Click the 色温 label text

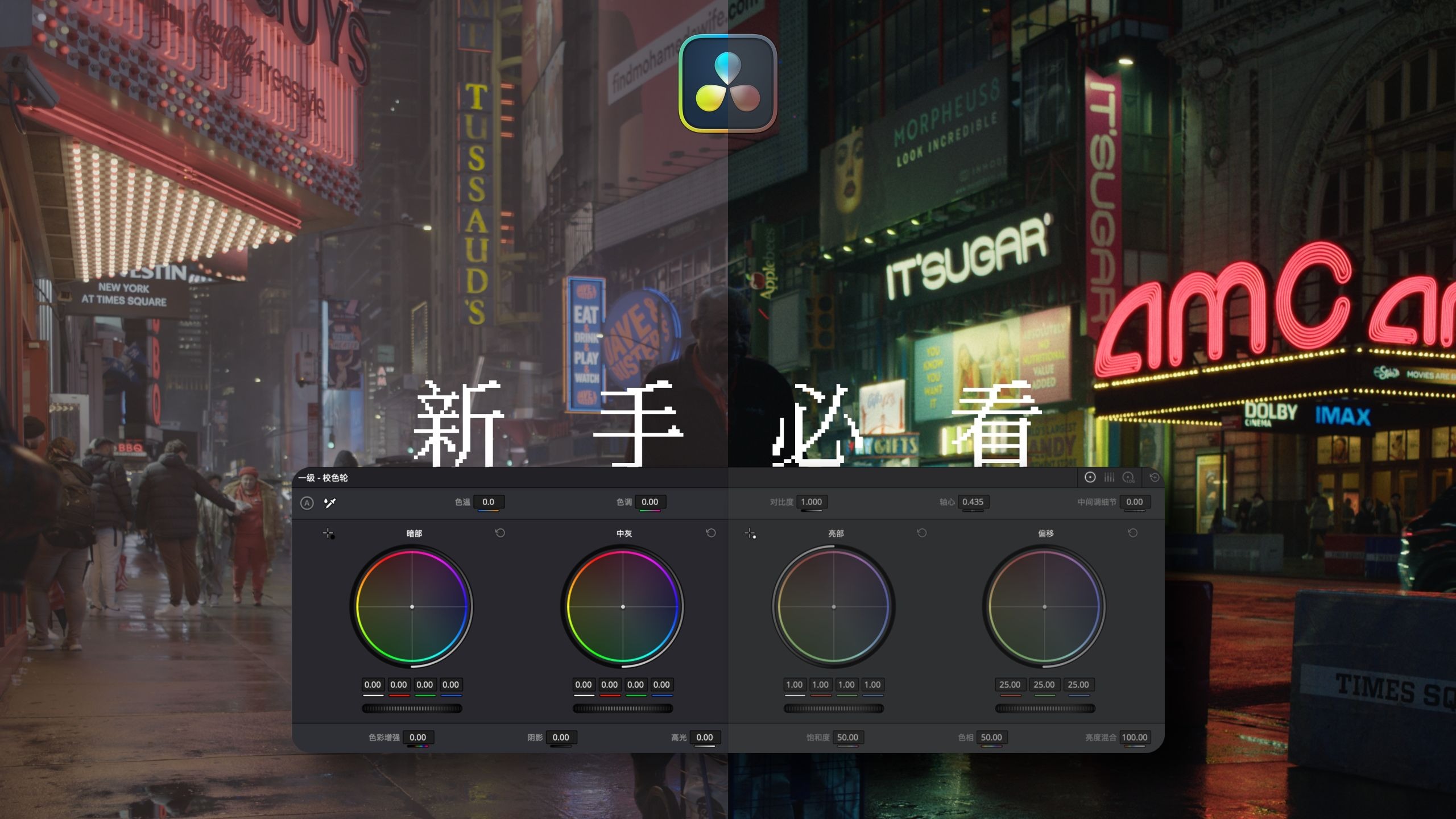[x=462, y=502]
